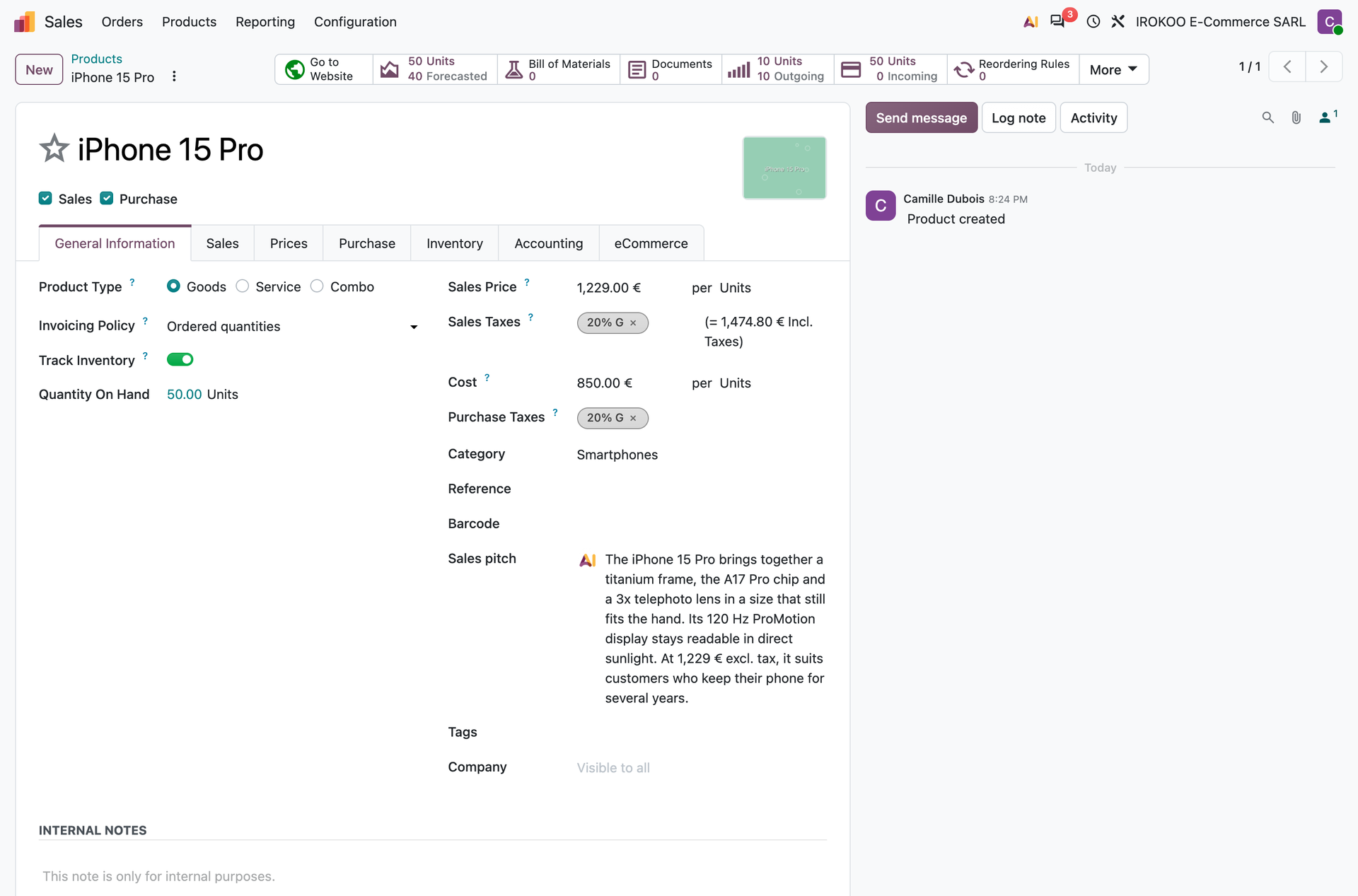Open the activities clock icon
This screenshot has width=1358, height=896.
(x=1093, y=22)
